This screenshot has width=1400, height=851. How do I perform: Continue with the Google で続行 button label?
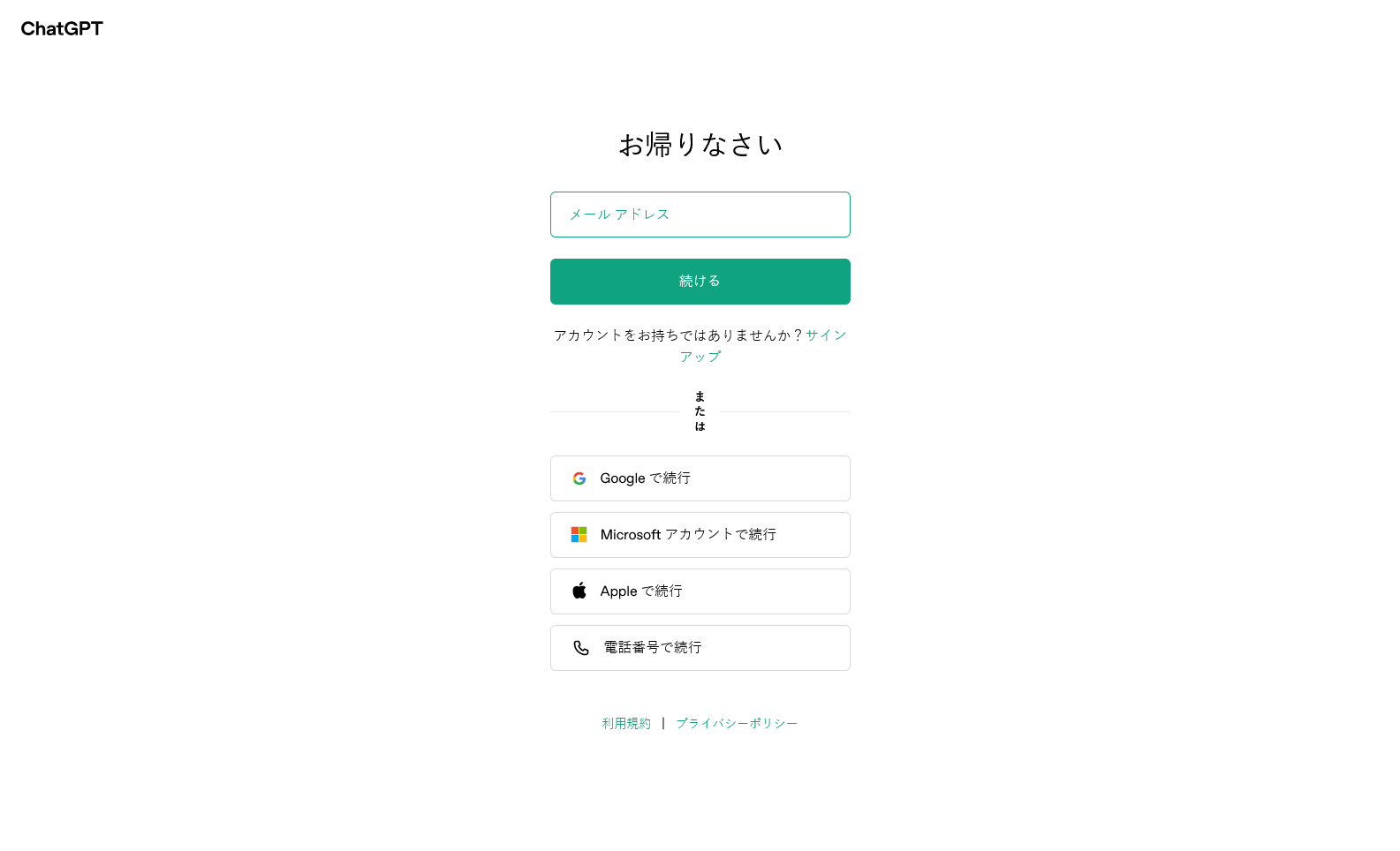(646, 478)
